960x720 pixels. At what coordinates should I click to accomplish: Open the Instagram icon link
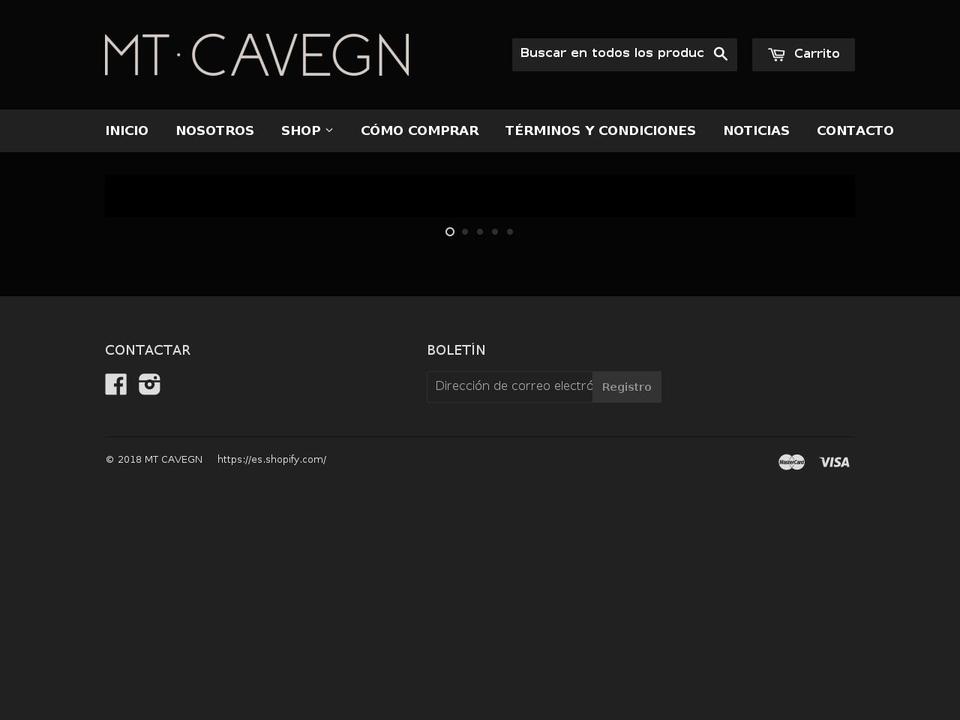(x=149, y=384)
